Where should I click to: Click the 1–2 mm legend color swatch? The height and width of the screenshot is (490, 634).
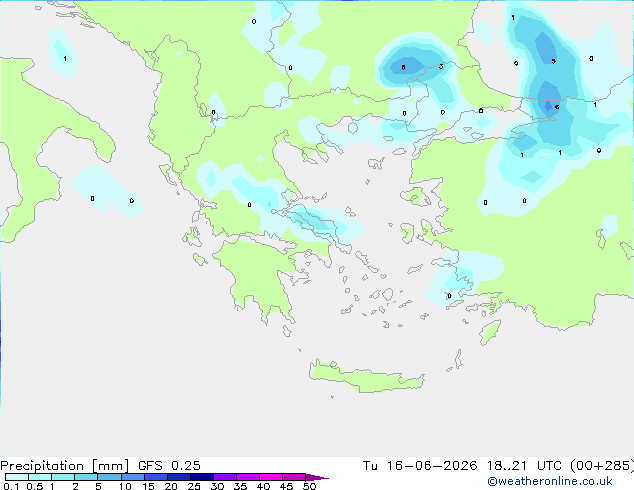63,477
